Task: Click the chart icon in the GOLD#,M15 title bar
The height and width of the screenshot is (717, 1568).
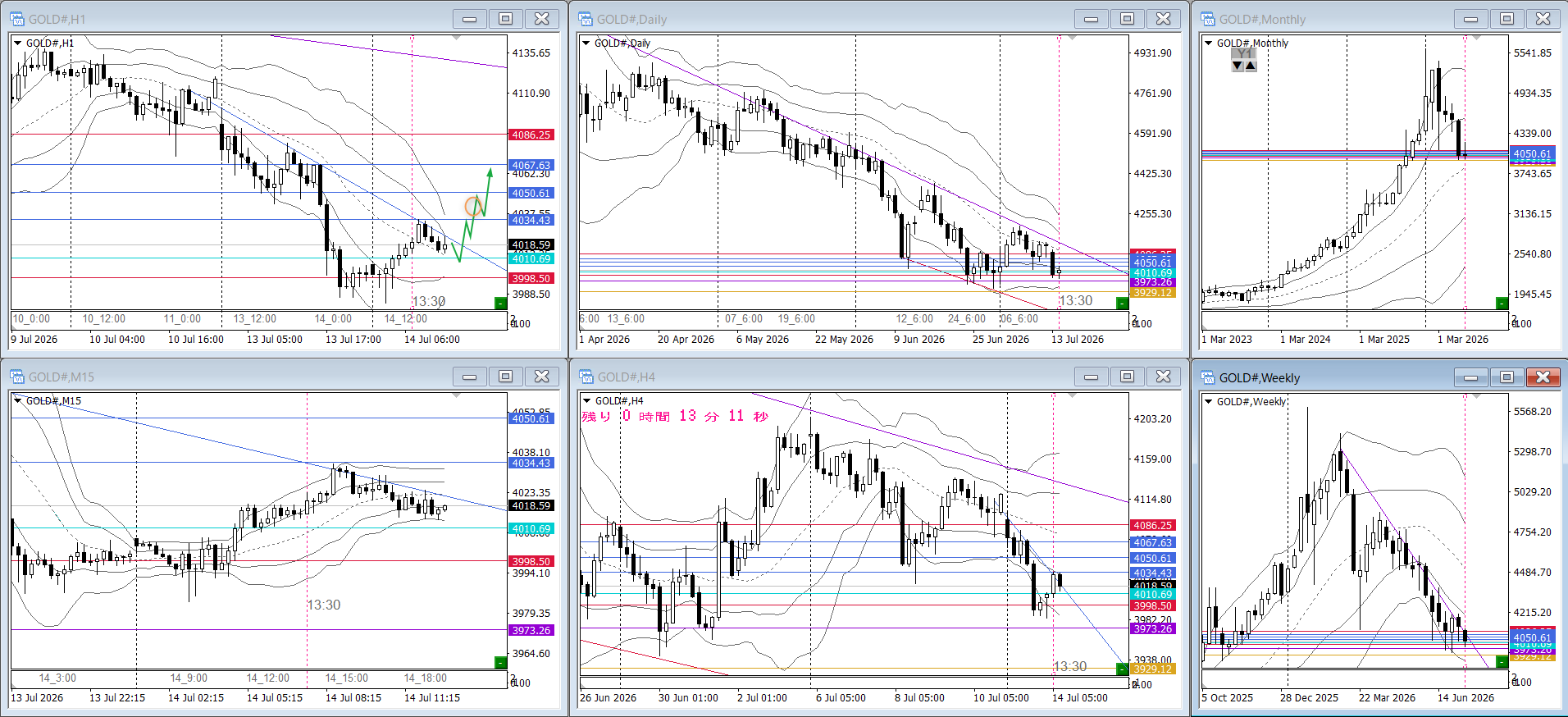Action: [17, 377]
